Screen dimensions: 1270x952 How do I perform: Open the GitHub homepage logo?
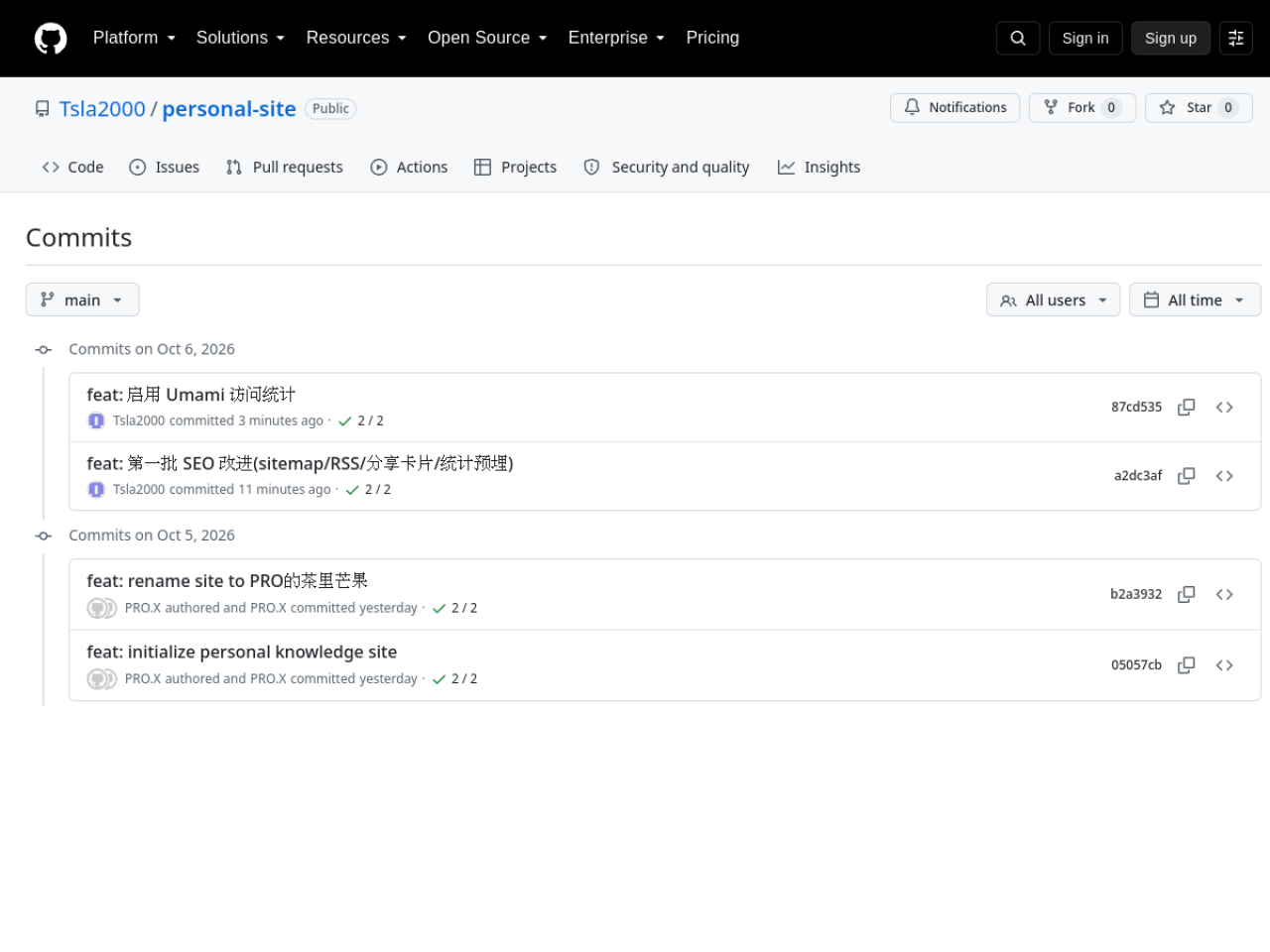coord(51,39)
